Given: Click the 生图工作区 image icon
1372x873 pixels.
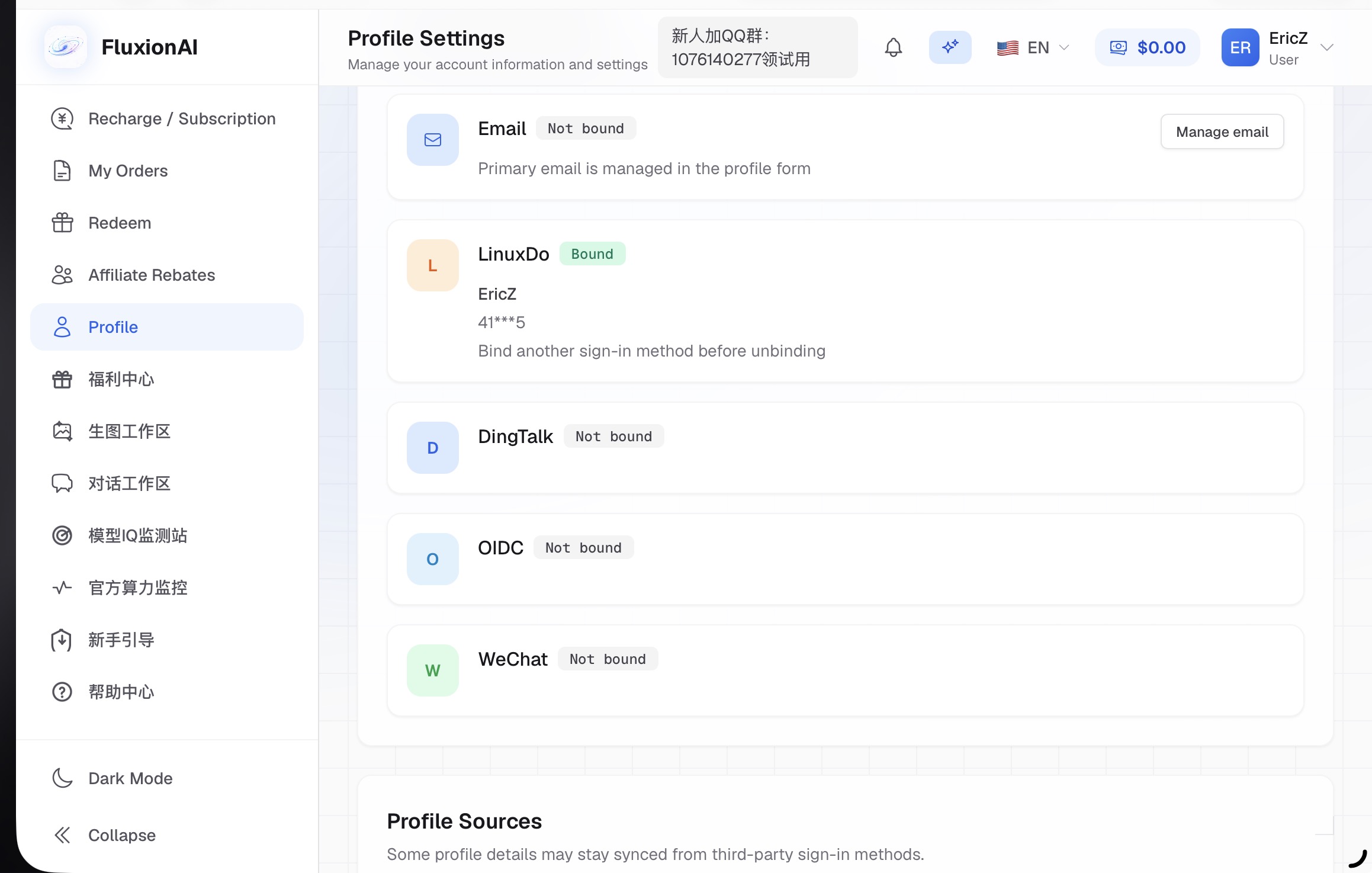Looking at the screenshot, I should coord(62,431).
